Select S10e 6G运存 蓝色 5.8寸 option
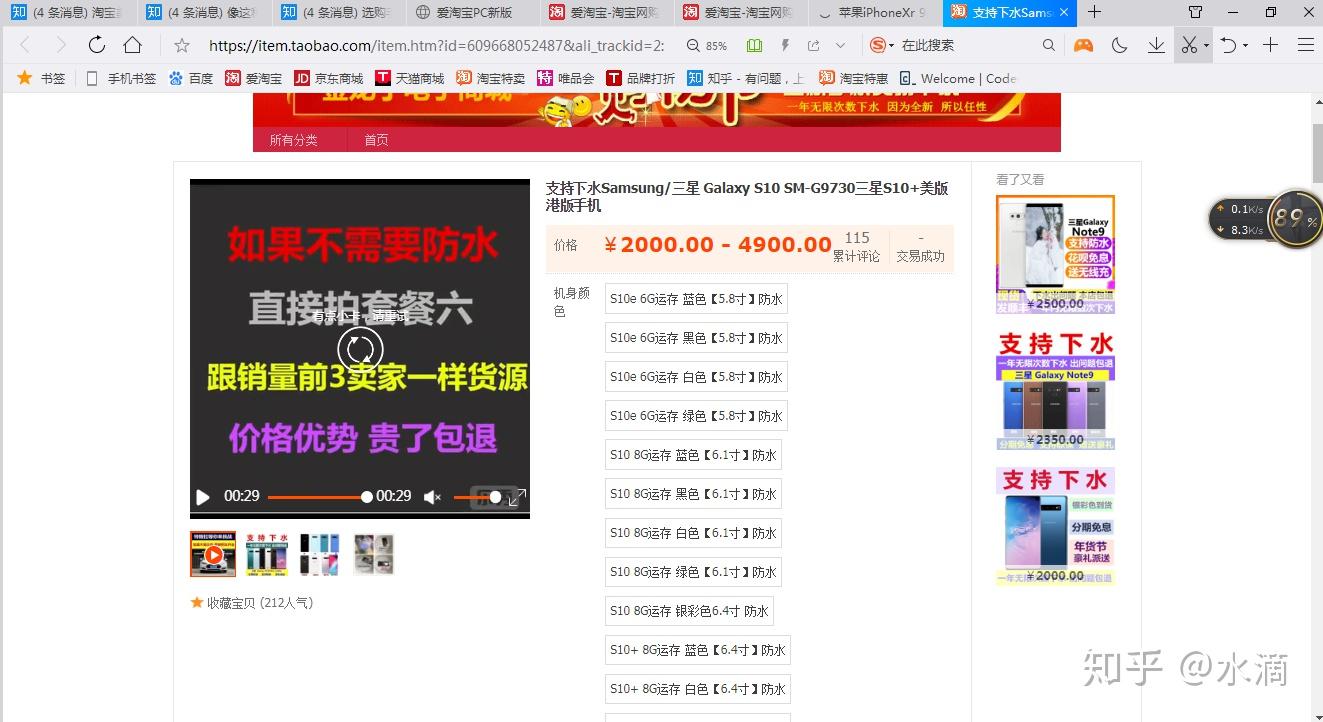1323x722 pixels. [696, 298]
